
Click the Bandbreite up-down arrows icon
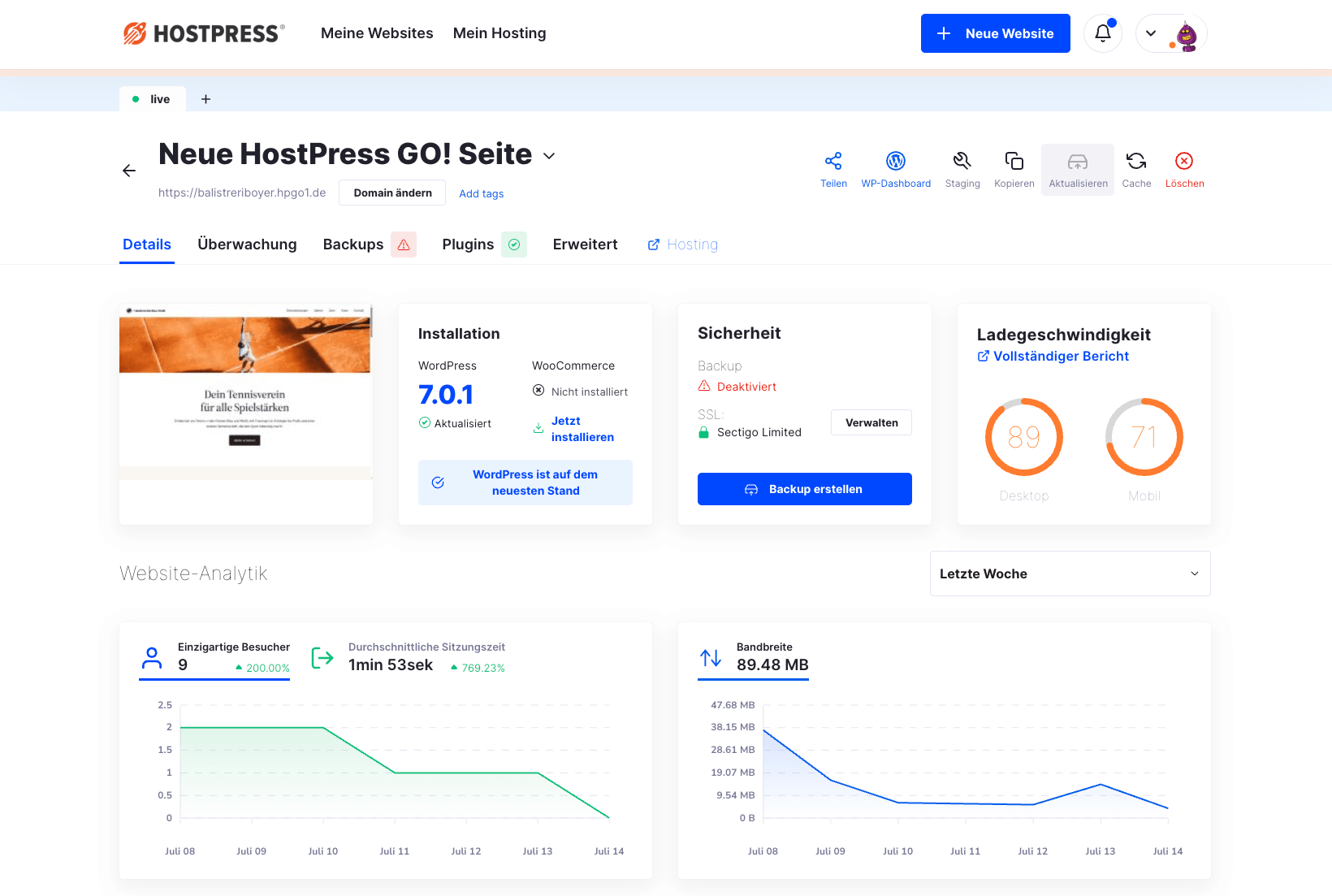(711, 658)
